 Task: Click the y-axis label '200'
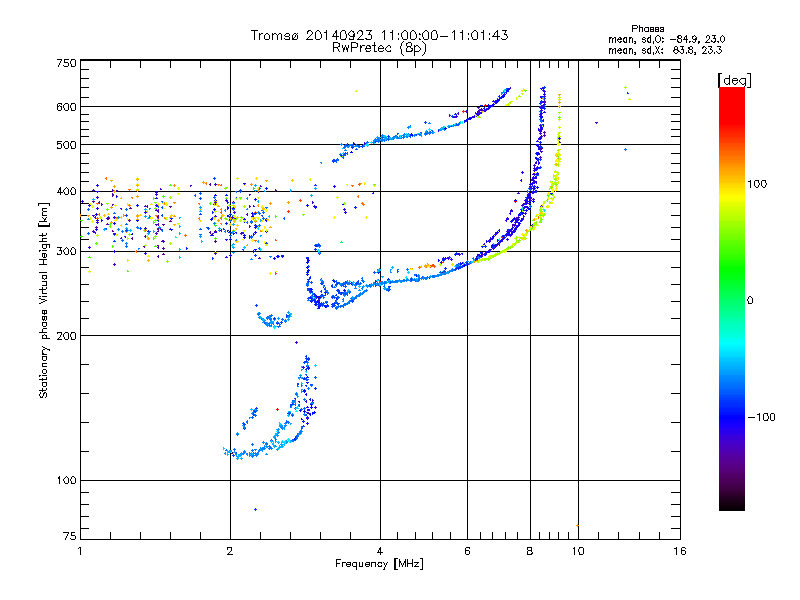coord(66,336)
